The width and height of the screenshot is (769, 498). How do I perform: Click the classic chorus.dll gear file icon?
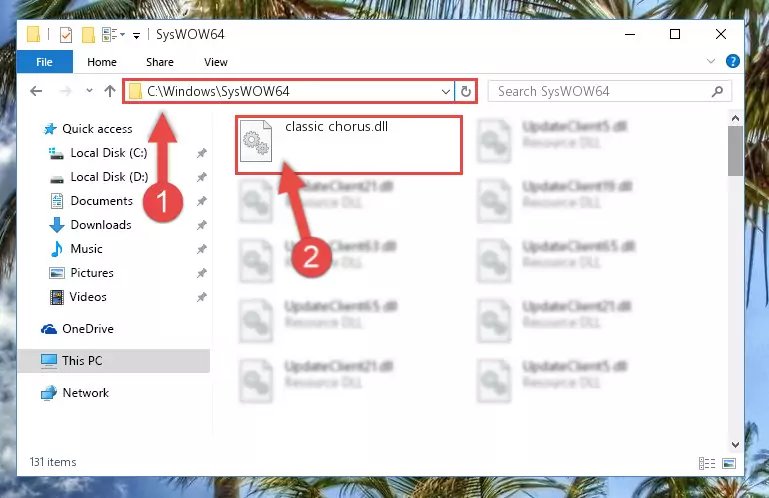coord(256,141)
